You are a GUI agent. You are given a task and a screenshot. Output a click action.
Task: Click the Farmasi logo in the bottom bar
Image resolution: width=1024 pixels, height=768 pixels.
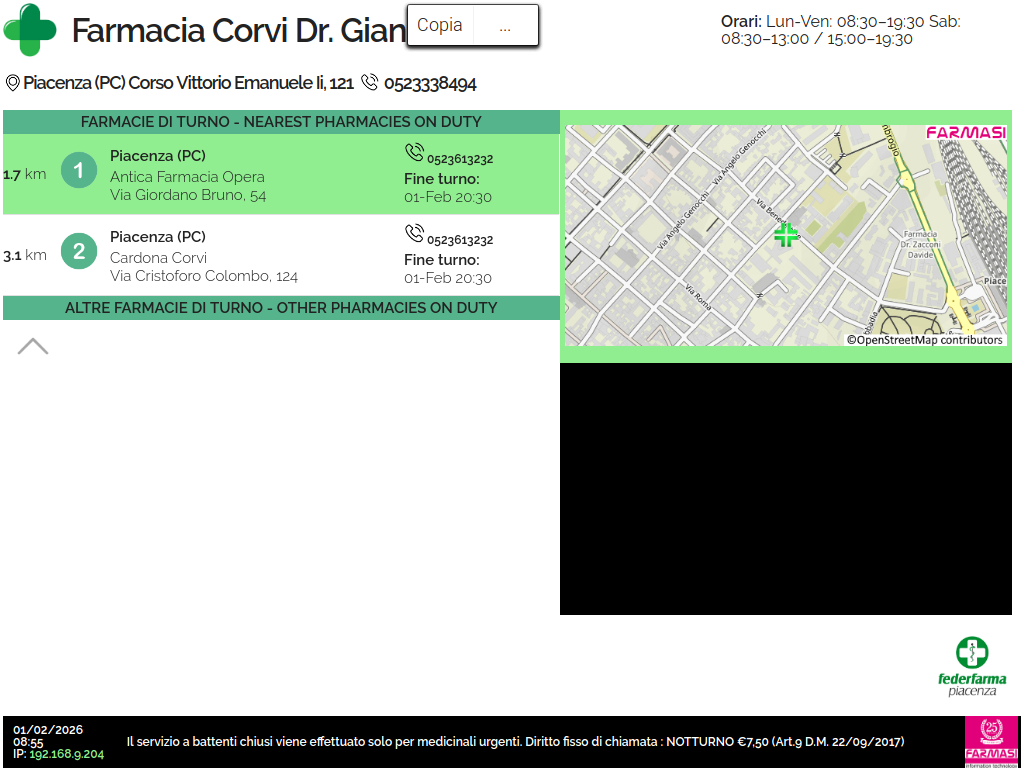coord(991,741)
